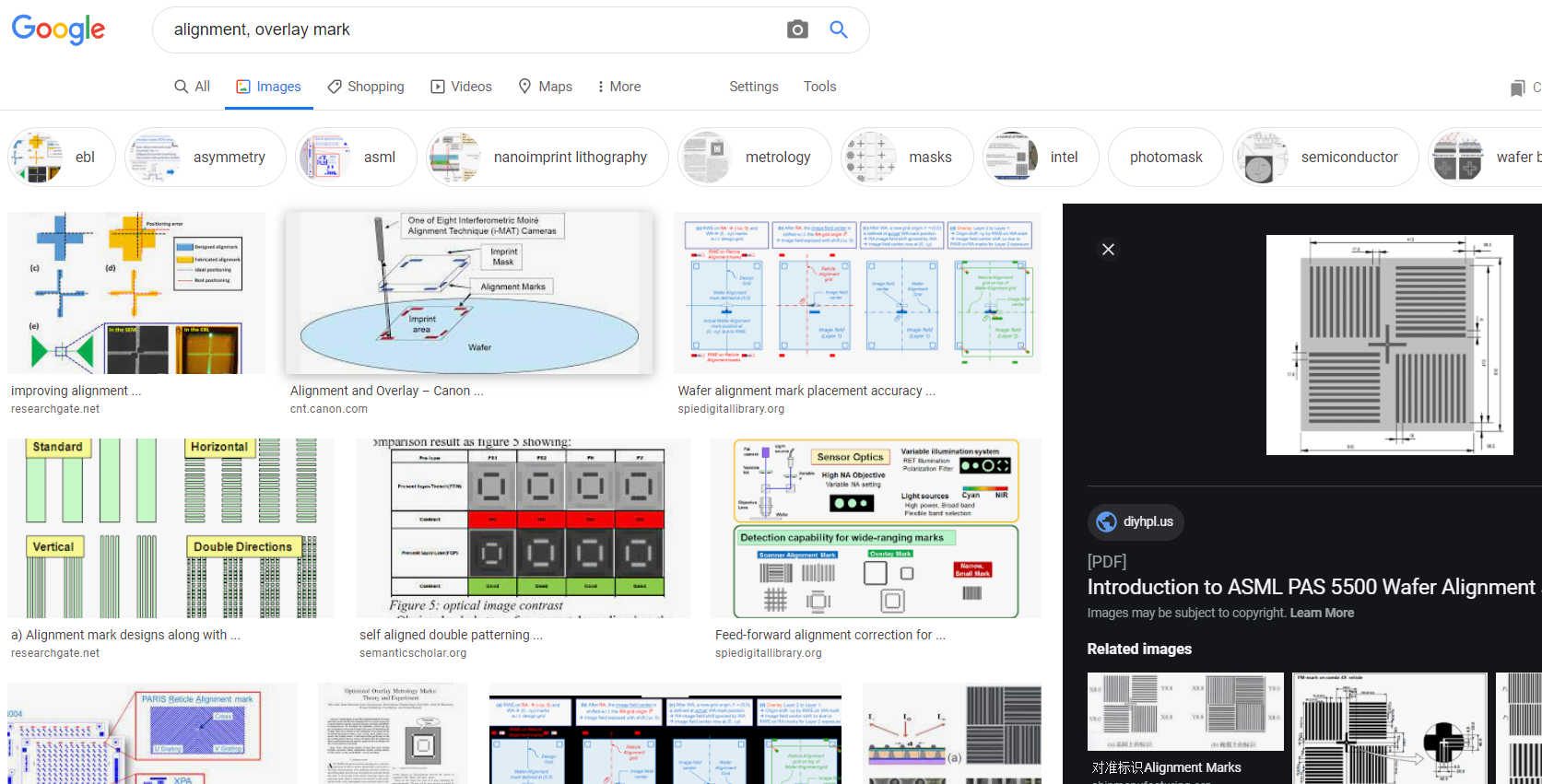Close the image preview panel
The image size is (1542, 784).
point(1109,250)
